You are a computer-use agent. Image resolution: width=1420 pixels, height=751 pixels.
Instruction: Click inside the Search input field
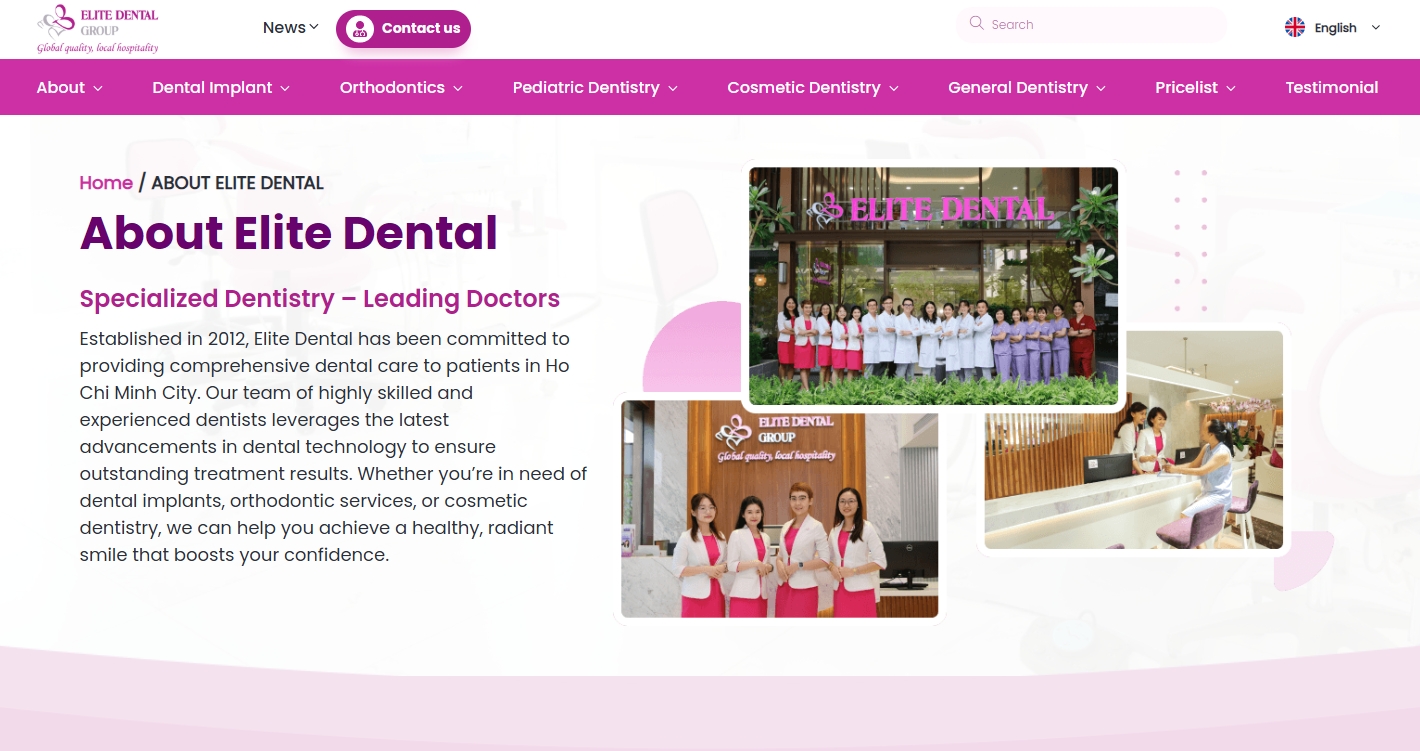click(x=1090, y=24)
